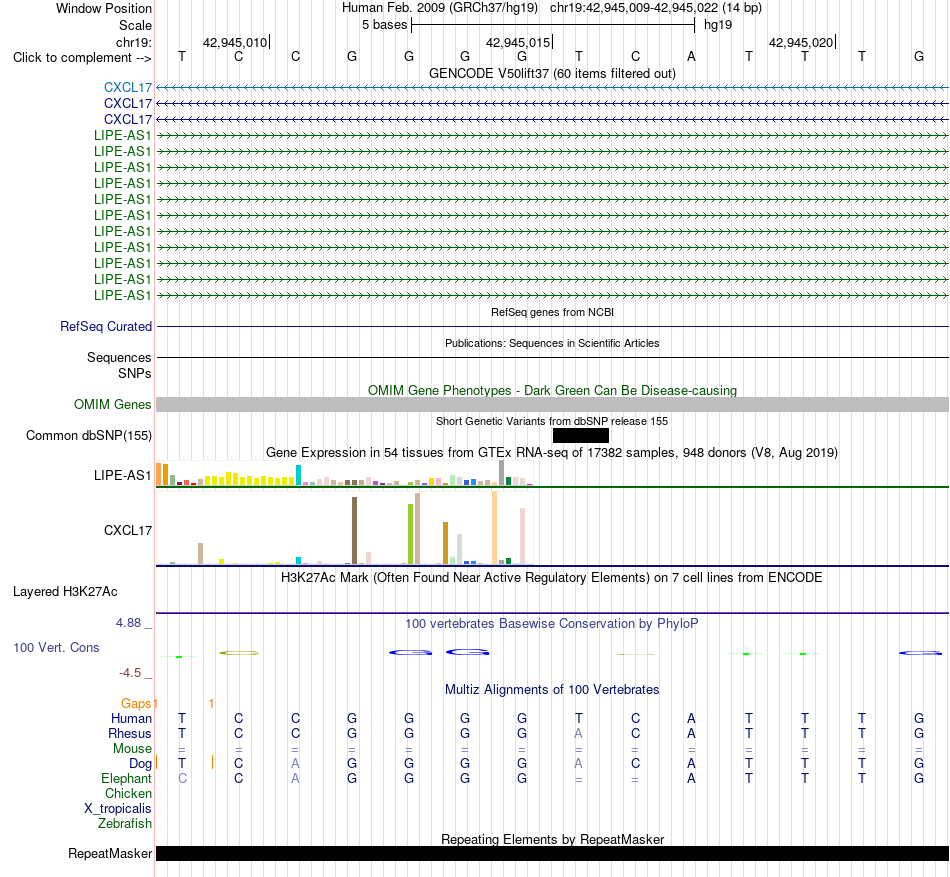Open 'RefSeq genes from NCBI' track title
The height and width of the screenshot is (877, 950).
click(x=552, y=312)
